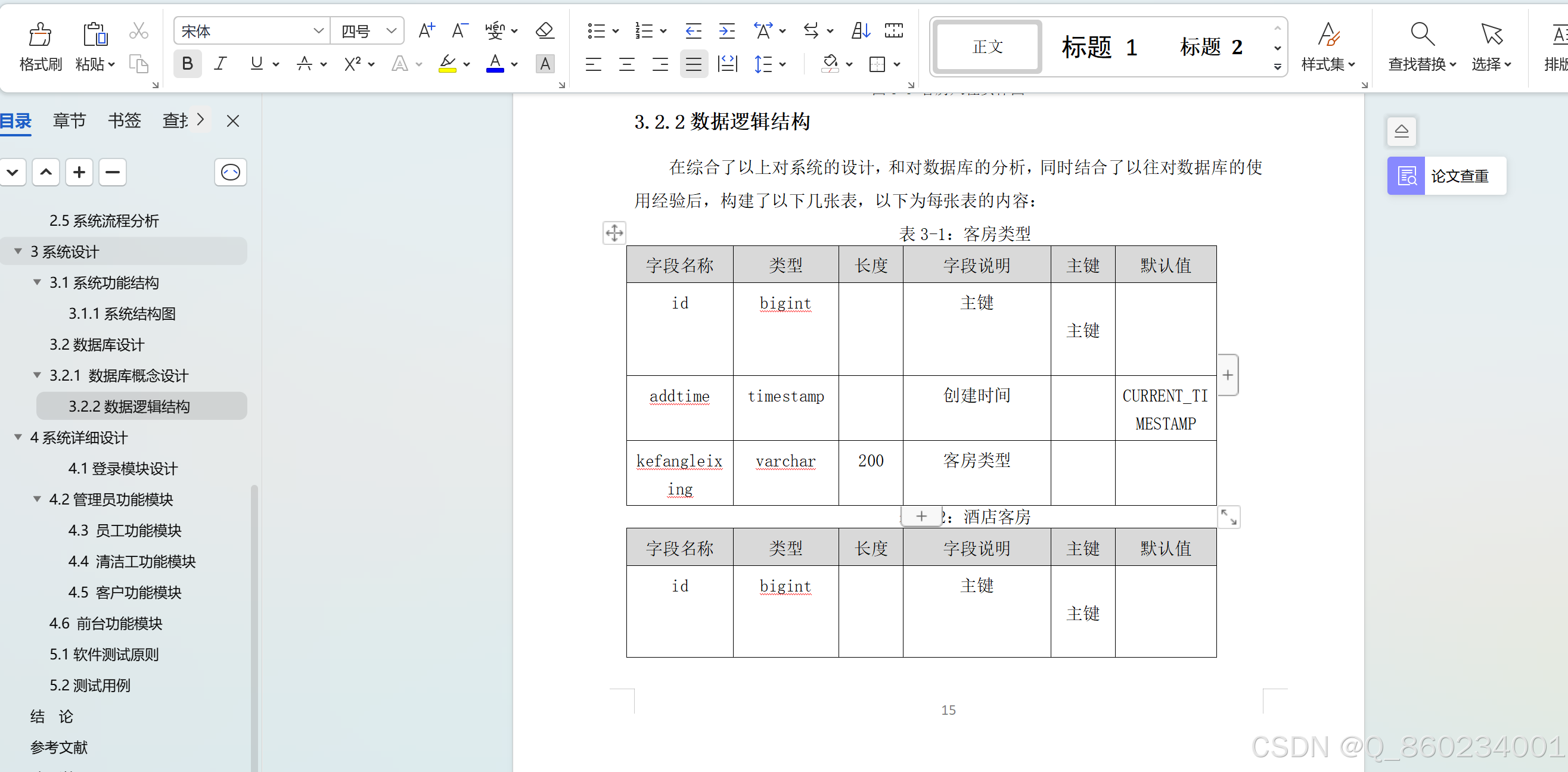
Task: Go to 参考文献 in outline
Action: point(59,747)
